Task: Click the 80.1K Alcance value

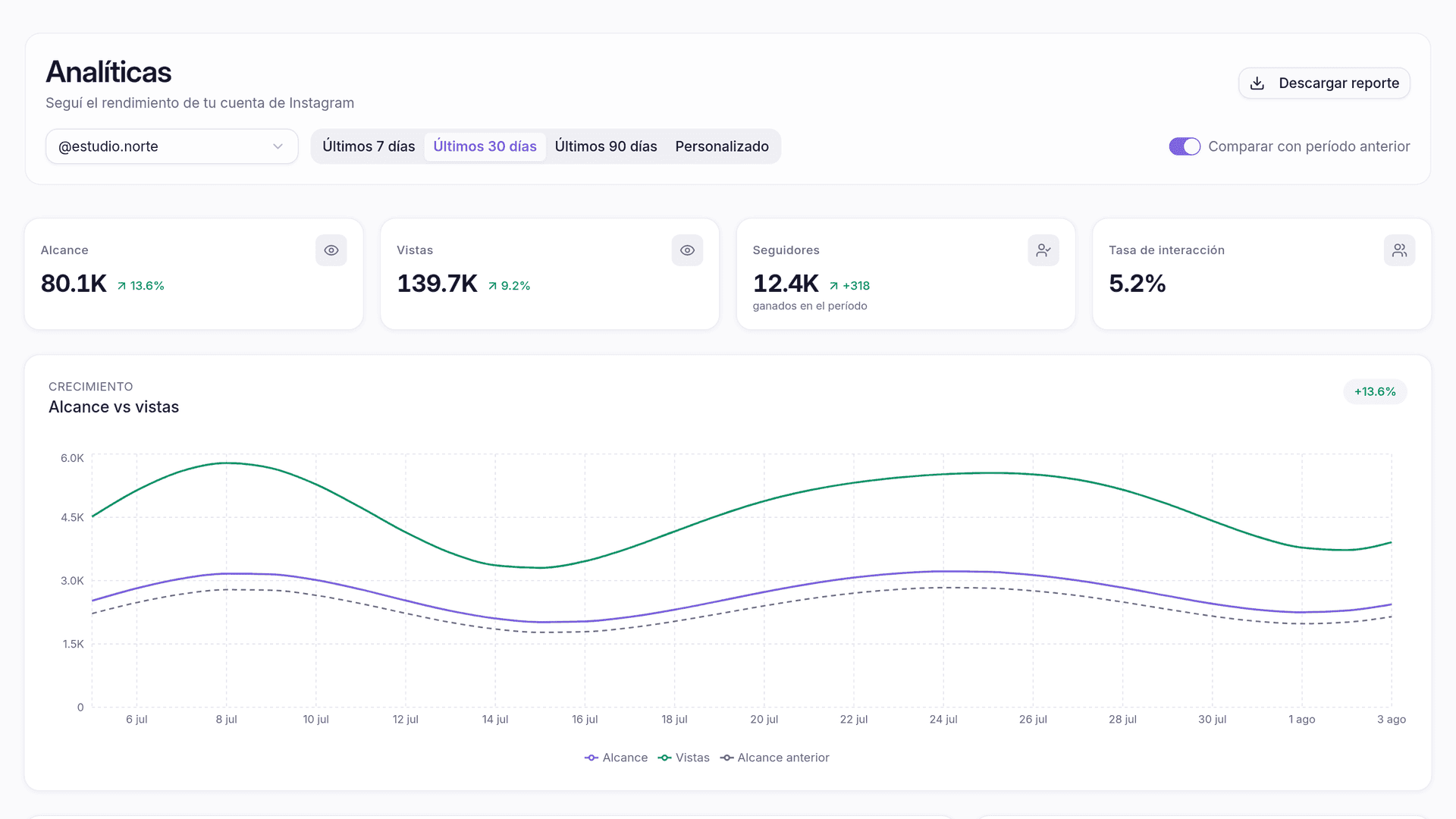Action: [74, 284]
